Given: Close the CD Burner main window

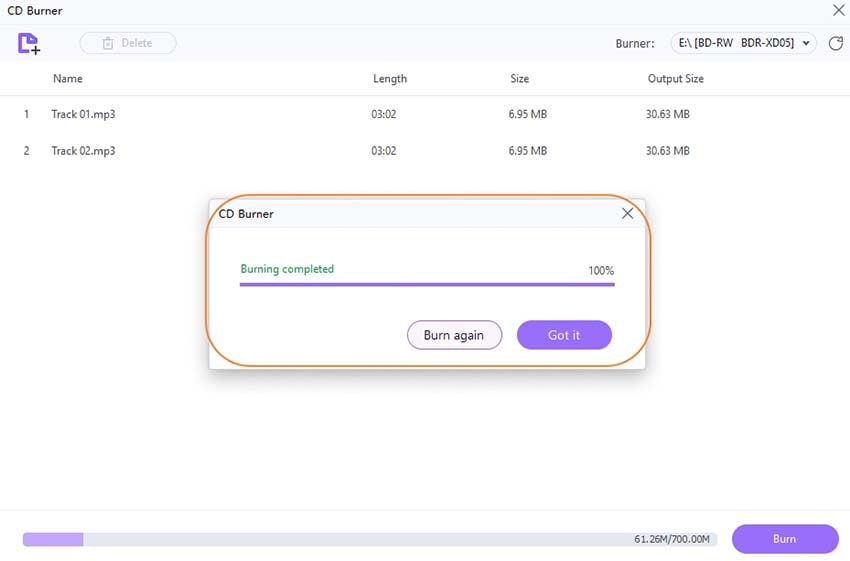Looking at the screenshot, I should tap(838, 10).
